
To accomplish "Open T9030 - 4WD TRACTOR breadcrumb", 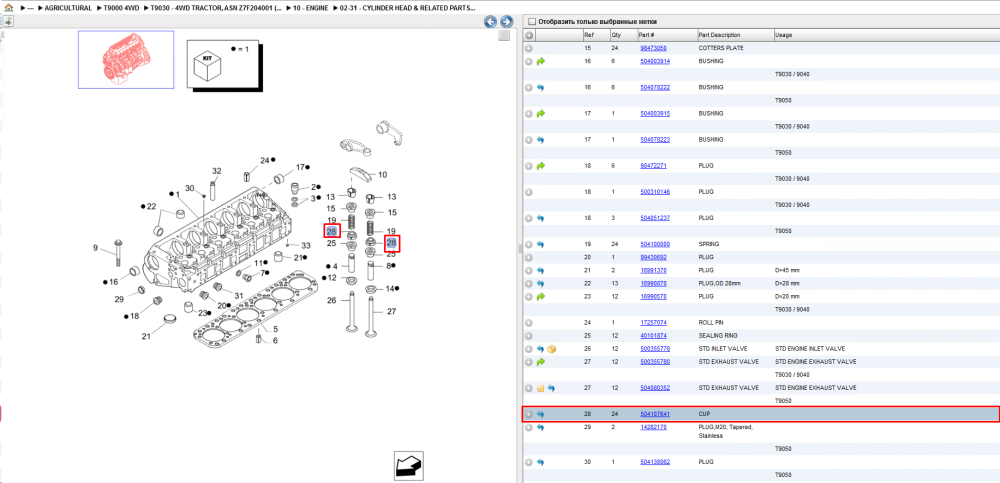I will 216,8.
